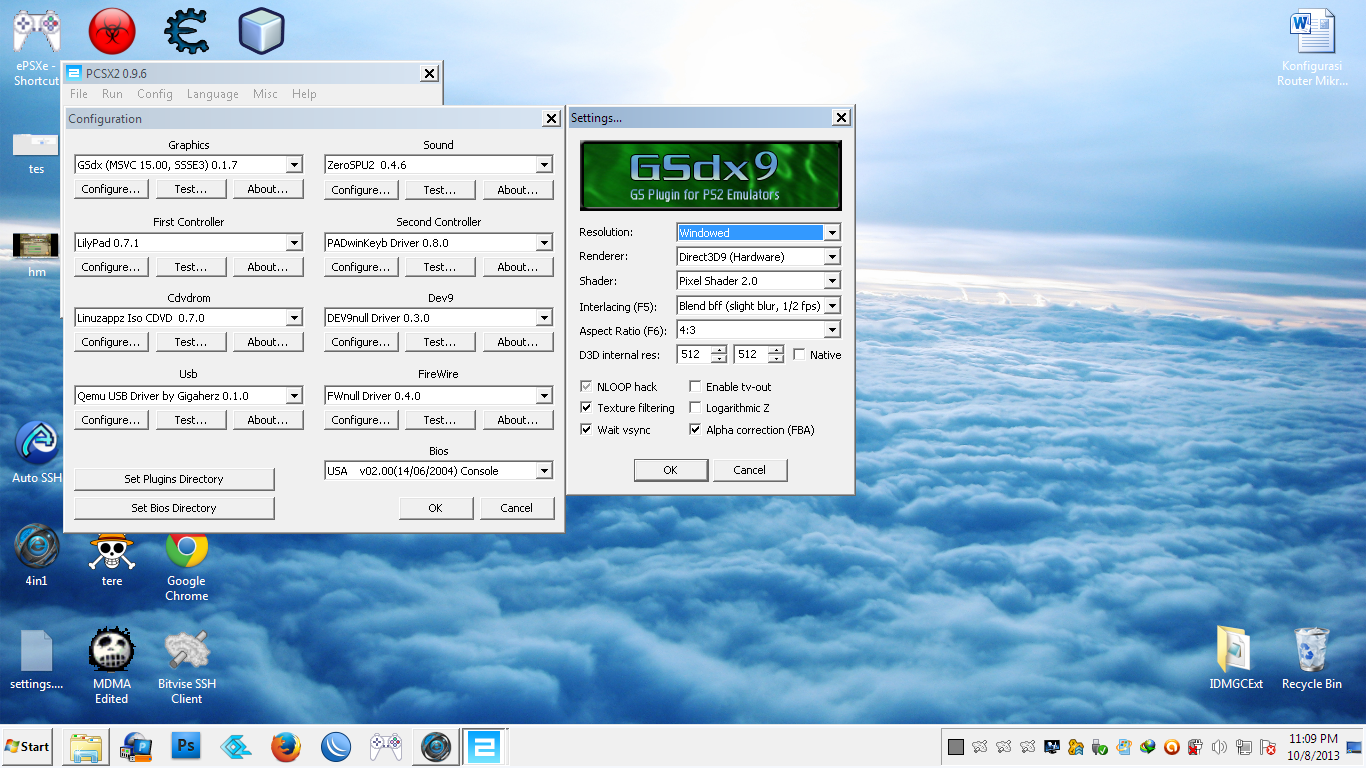This screenshot has height=768, width=1366.
Task: Open the blue cube desktop icon
Action: coord(261,31)
